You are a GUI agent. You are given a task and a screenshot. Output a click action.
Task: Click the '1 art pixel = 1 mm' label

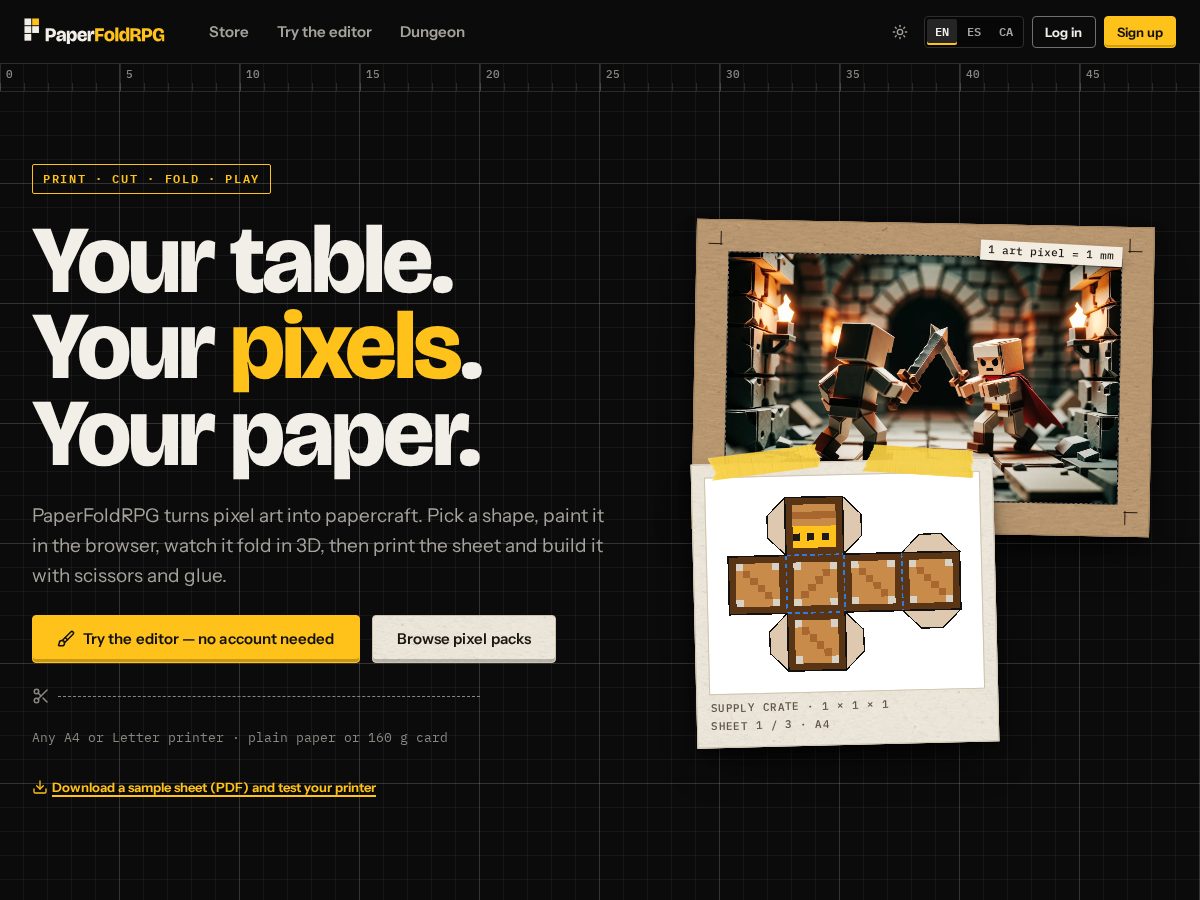tap(1051, 252)
